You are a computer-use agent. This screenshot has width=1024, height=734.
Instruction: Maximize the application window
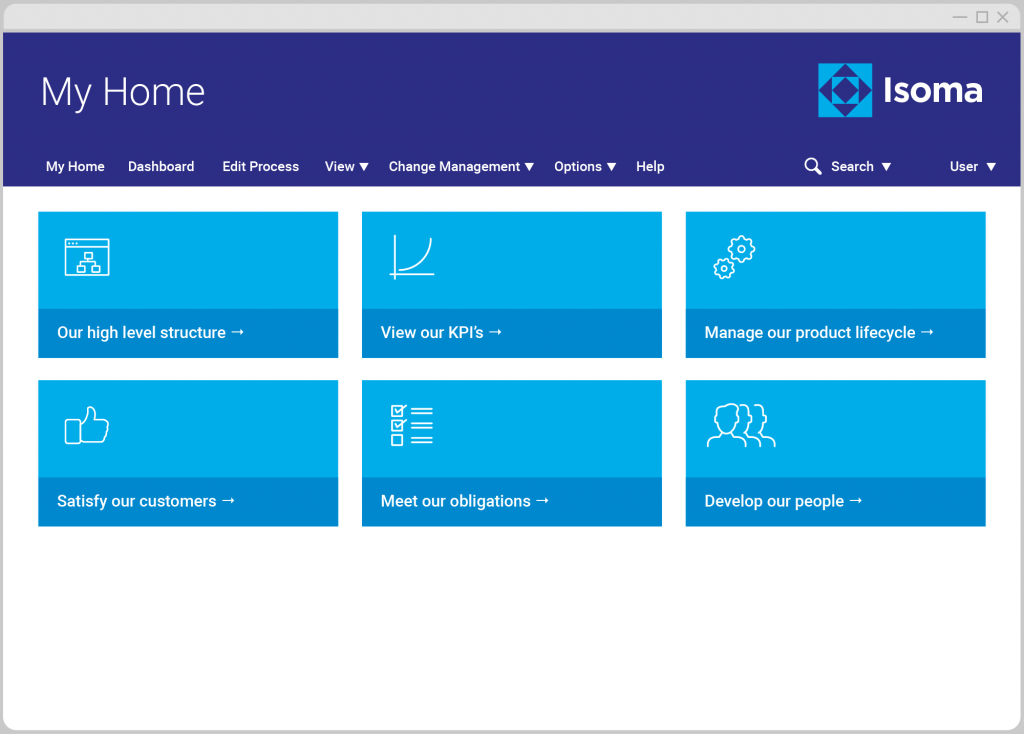click(982, 17)
